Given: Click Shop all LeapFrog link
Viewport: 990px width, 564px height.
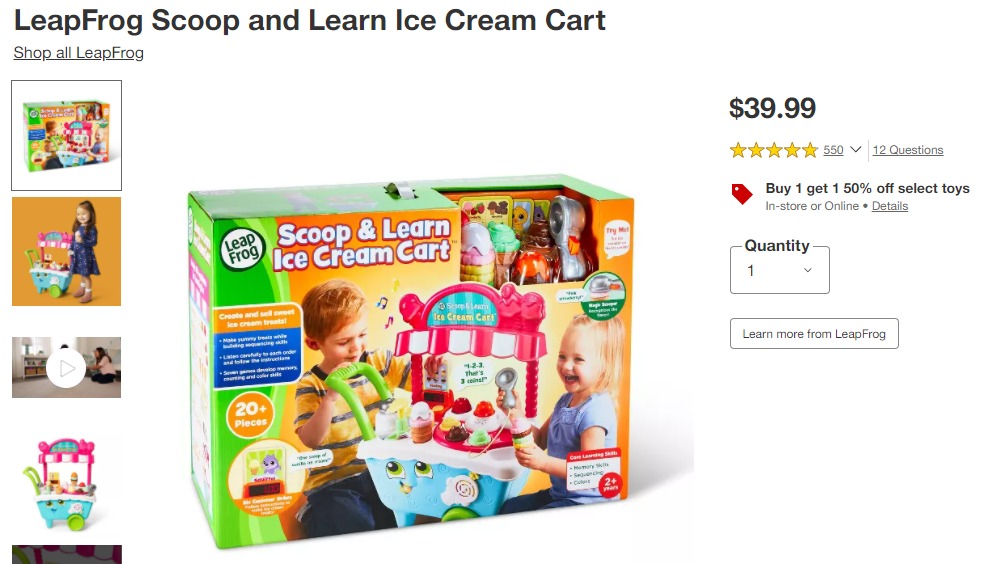Looking at the screenshot, I should [x=79, y=52].
